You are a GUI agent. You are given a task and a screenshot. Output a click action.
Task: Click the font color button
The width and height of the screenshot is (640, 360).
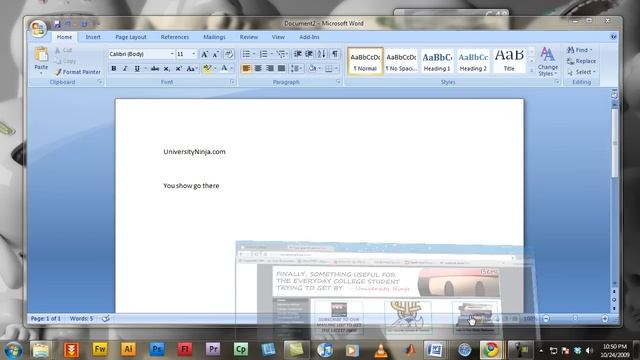click(x=224, y=69)
